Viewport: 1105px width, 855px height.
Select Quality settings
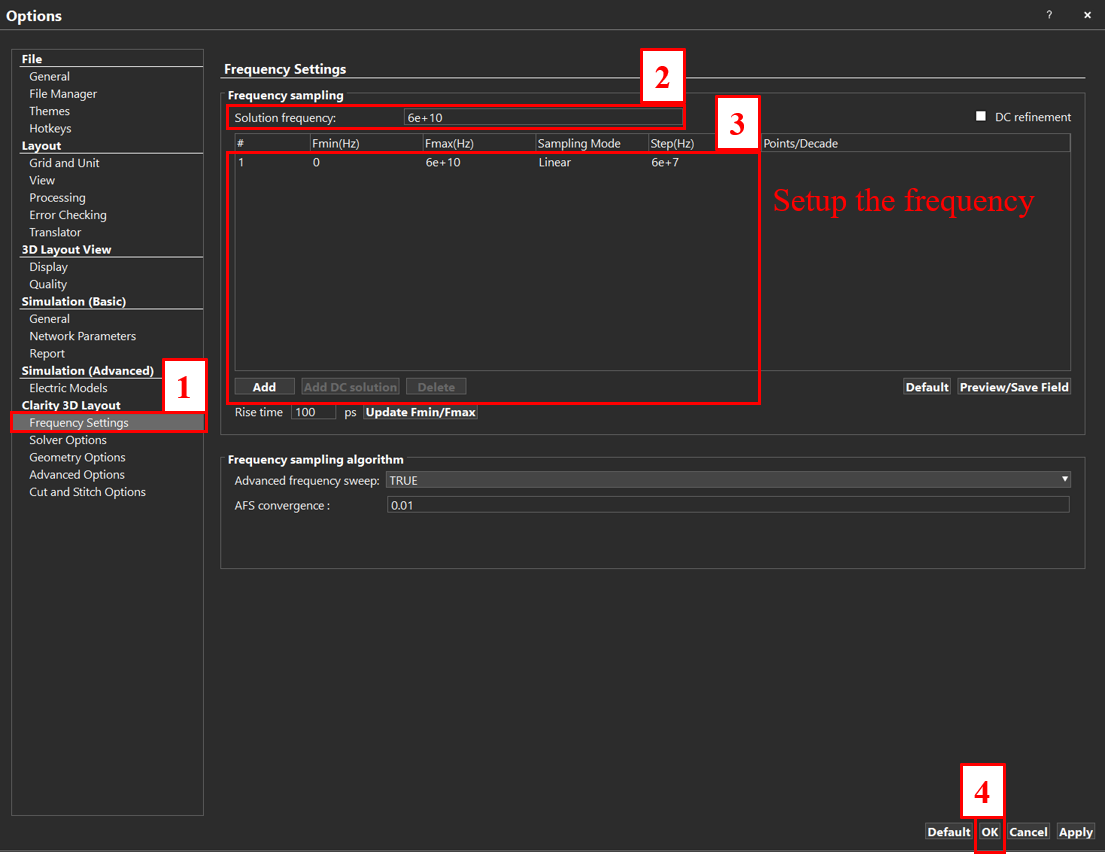point(48,284)
